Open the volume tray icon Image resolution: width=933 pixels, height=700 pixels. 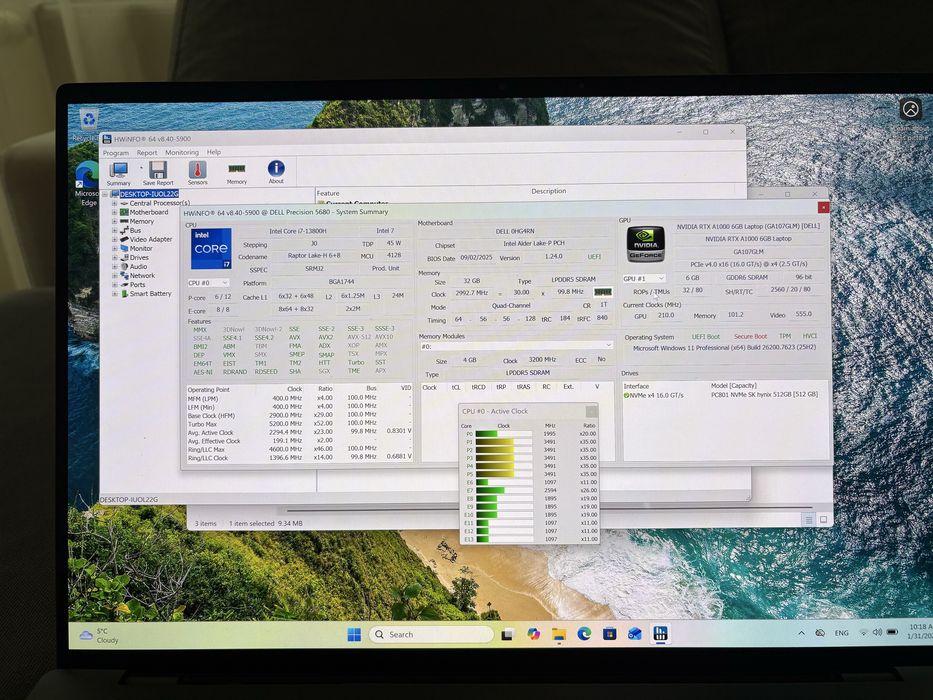(x=877, y=632)
